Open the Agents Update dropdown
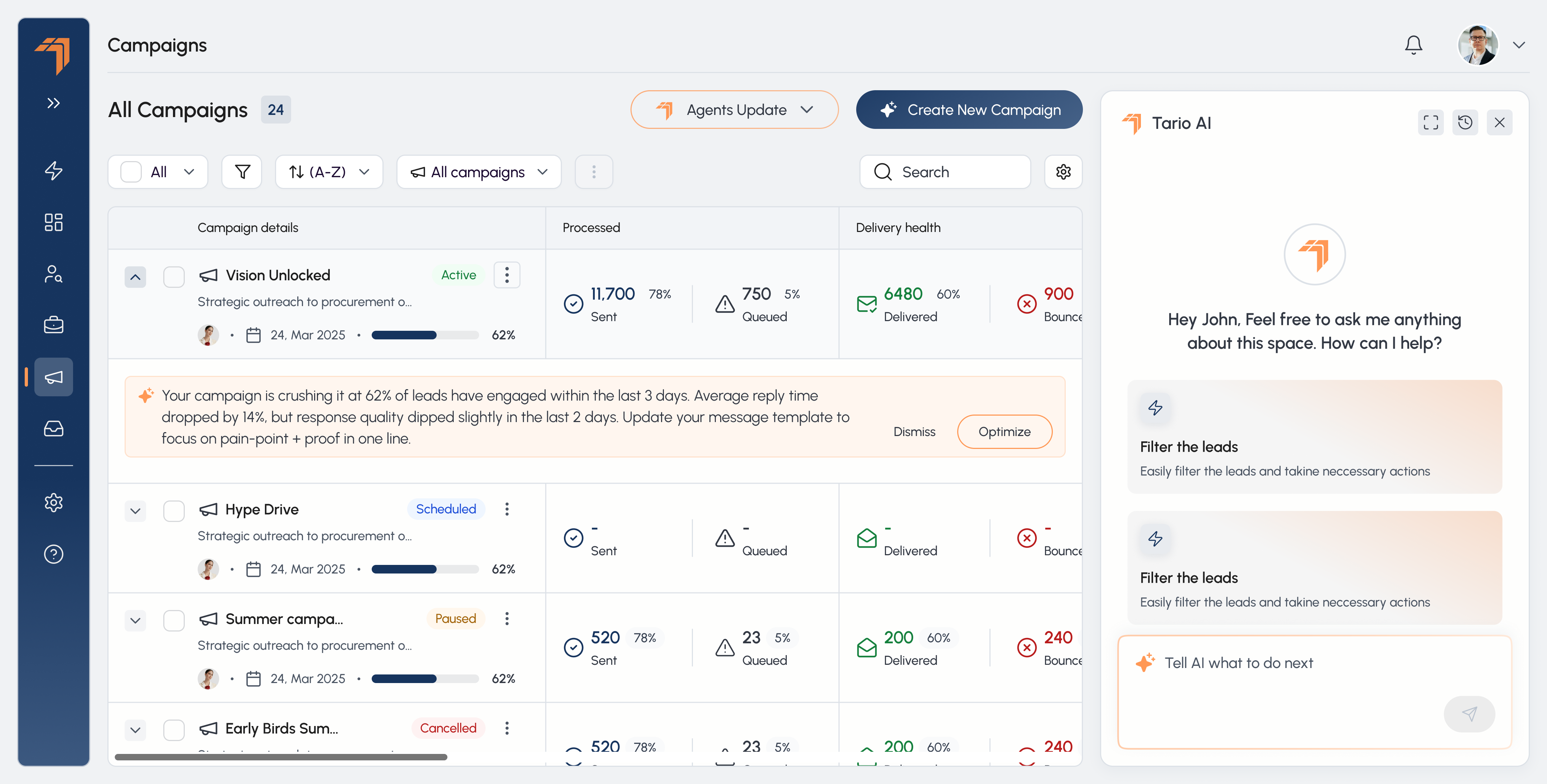1547x784 pixels. point(734,109)
